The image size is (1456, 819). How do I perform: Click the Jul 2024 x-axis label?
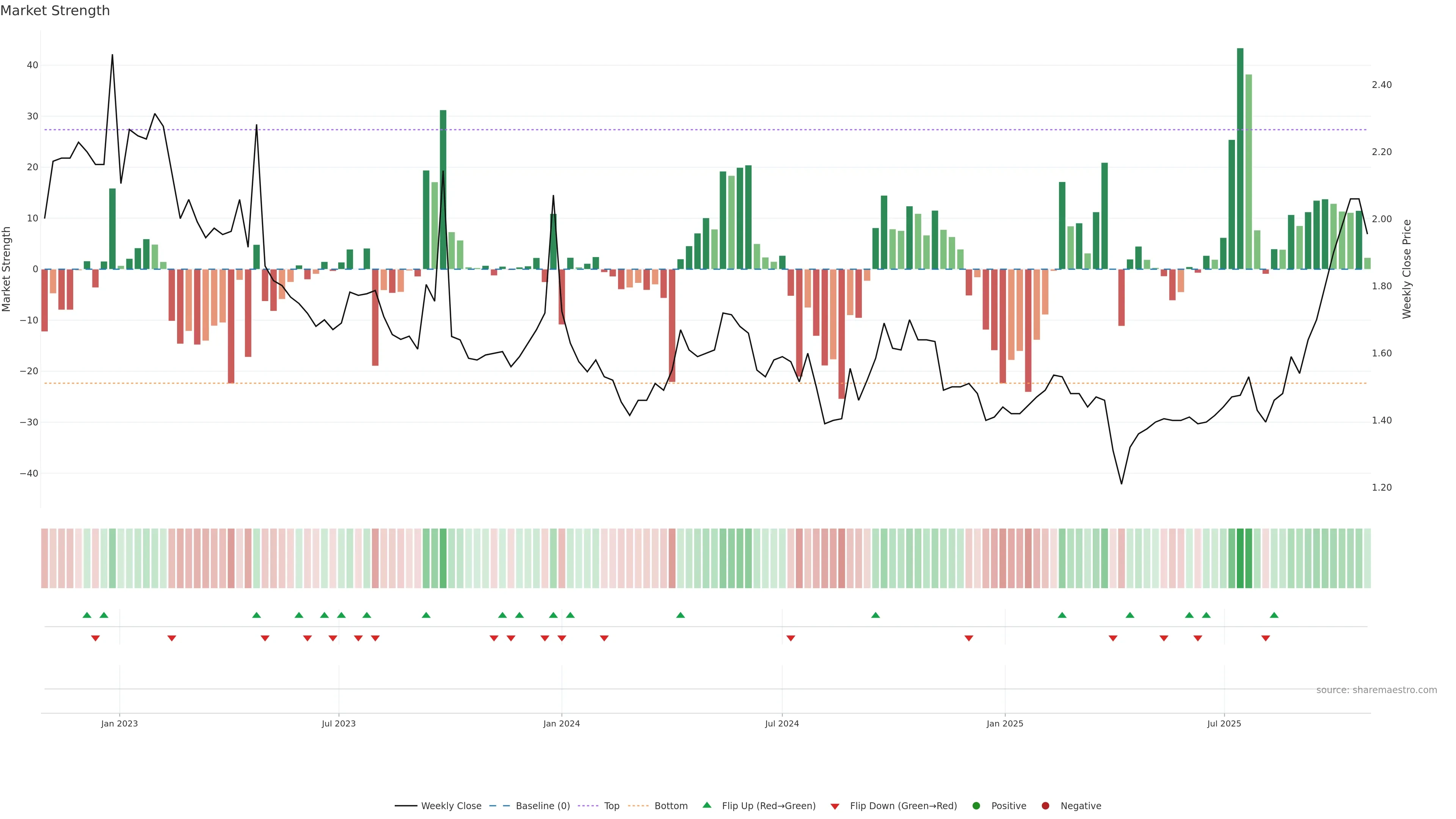point(782,723)
